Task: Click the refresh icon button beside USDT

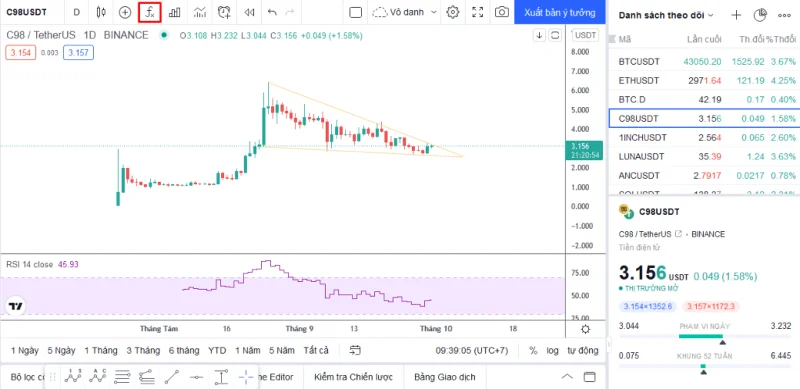Action: (555, 35)
